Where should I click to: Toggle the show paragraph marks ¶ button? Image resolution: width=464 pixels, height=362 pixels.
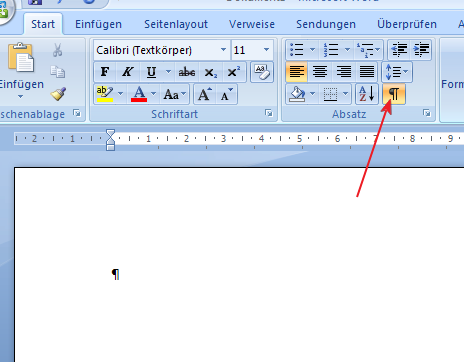pyautogui.click(x=394, y=94)
